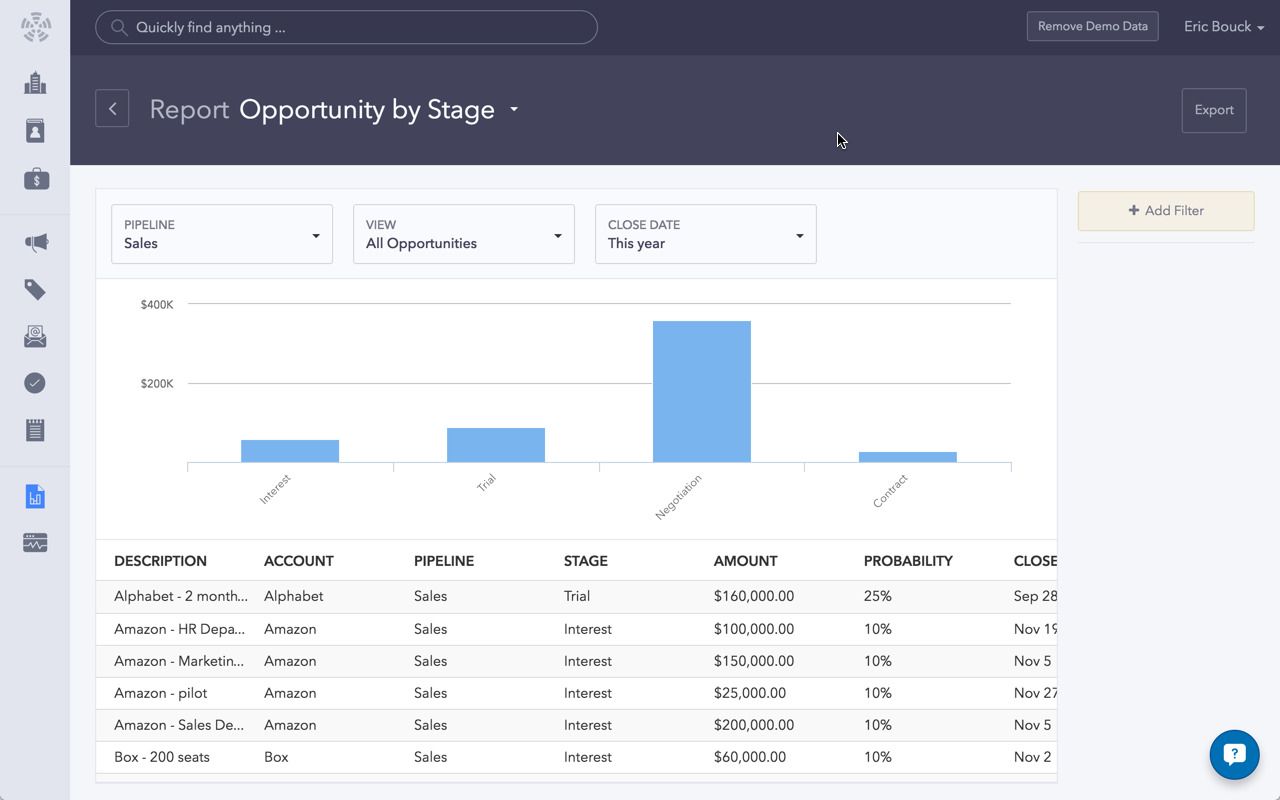Screen dimensions: 1280x800
Task: Select the highlighted Reports chart icon
Action: [x=34, y=495]
